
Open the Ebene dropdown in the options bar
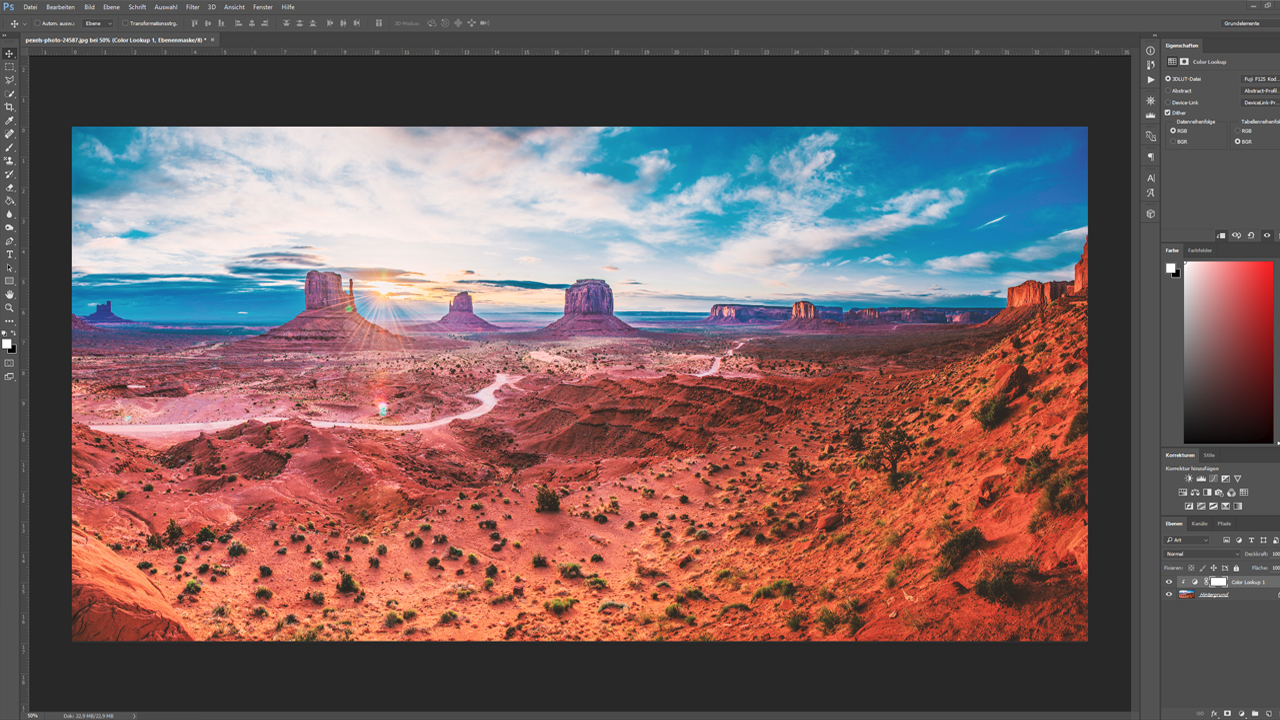97,22
